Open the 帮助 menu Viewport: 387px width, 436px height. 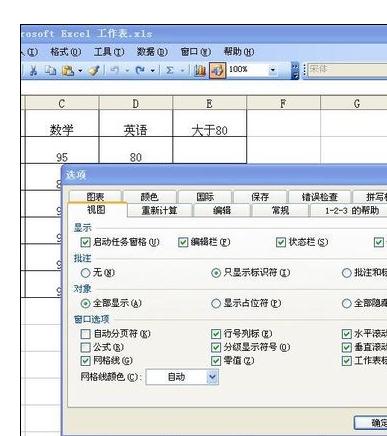239,52
